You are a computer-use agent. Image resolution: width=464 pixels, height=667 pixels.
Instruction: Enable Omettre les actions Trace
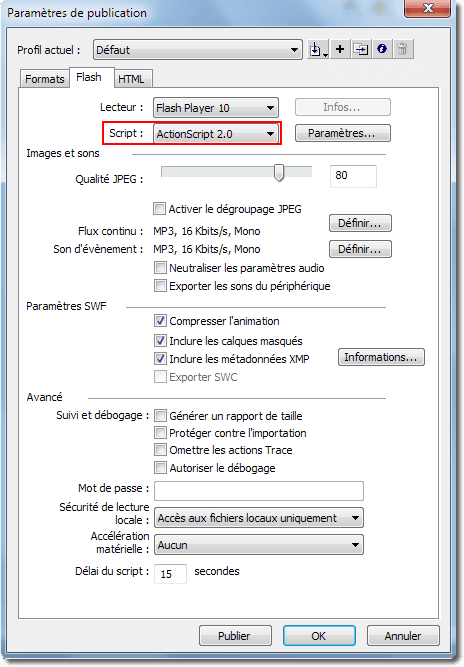[x=160, y=450]
